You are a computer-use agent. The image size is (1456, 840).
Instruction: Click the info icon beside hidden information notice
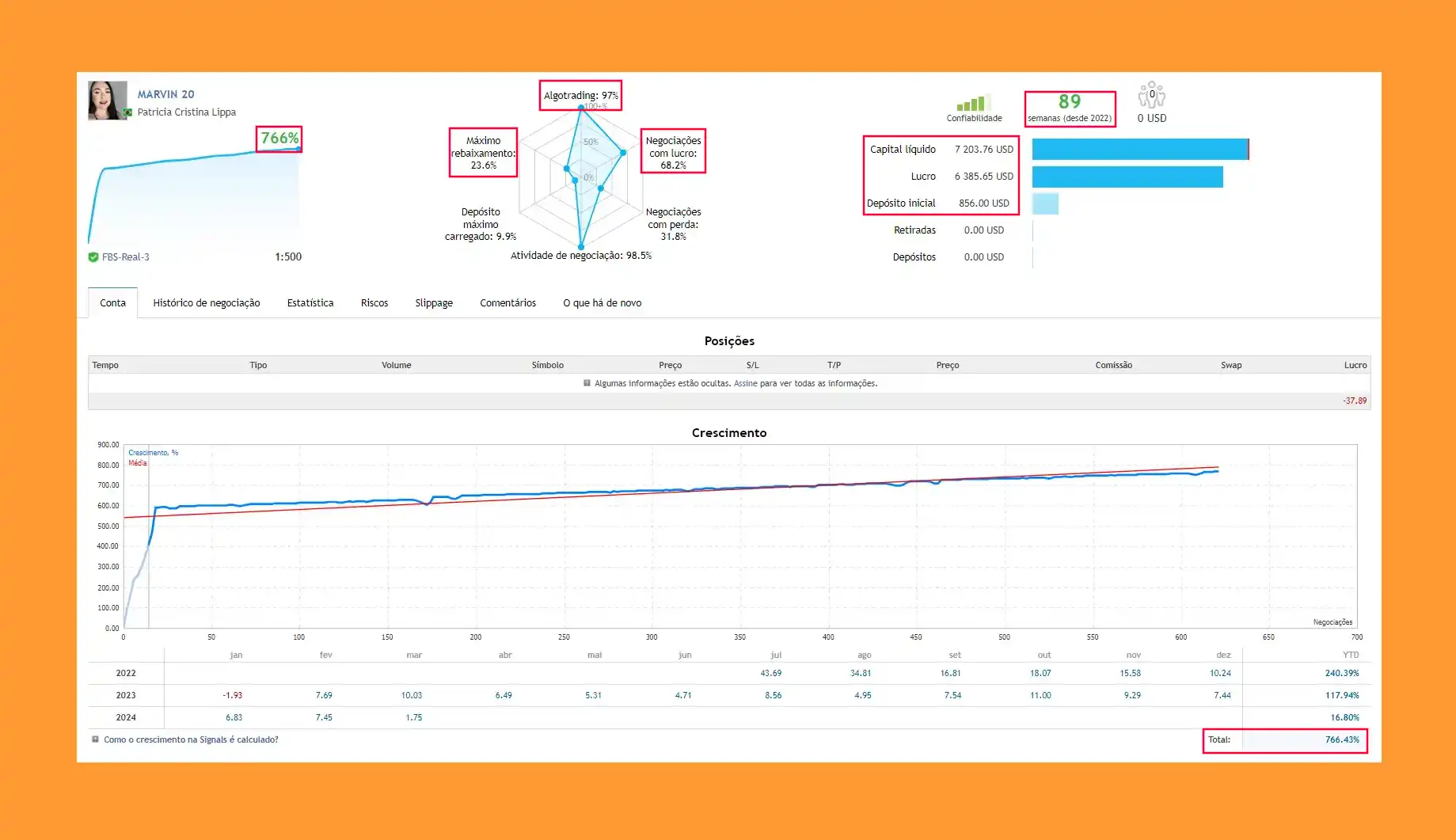click(587, 383)
